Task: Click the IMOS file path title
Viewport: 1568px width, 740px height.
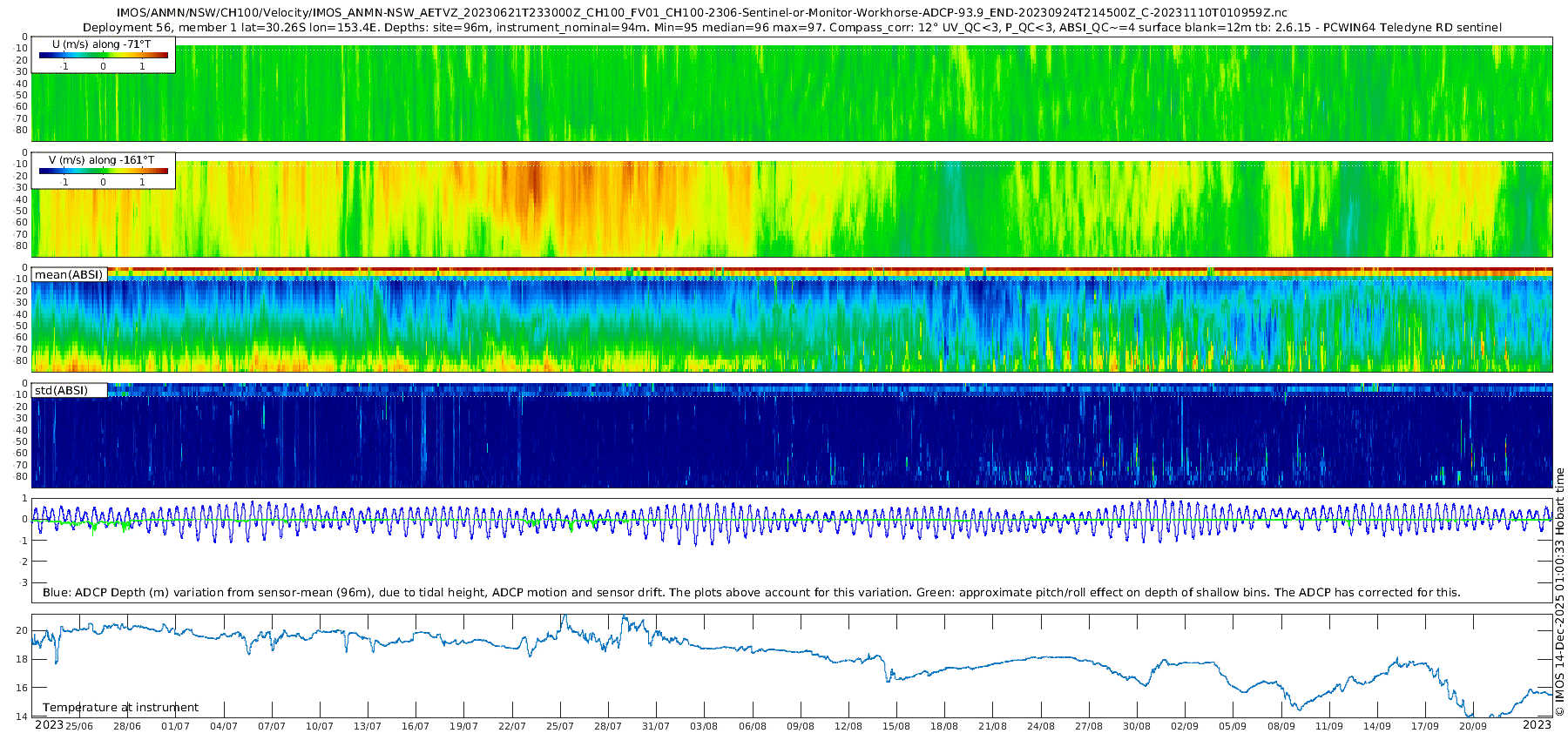Action: coord(701,13)
